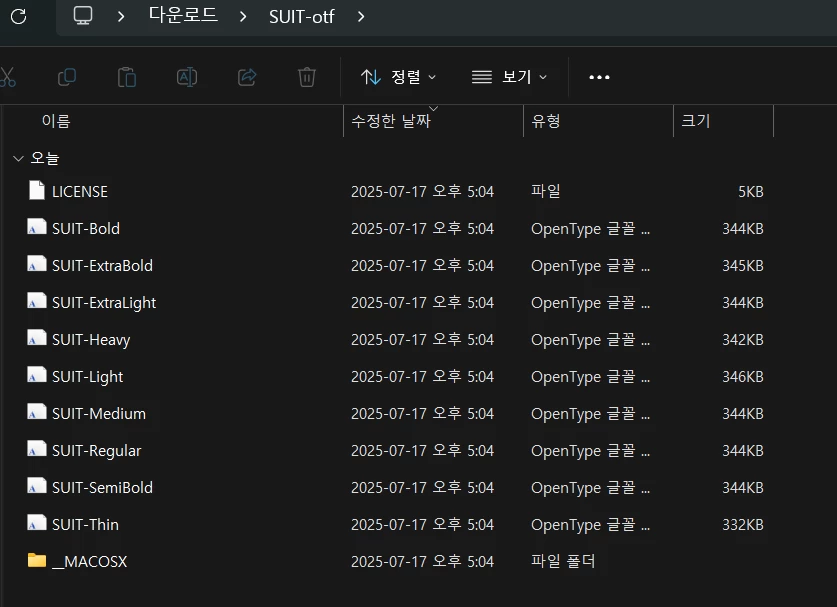Select the file name SUIT-Heavy
The image size is (837, 607).
click(91, 340)
